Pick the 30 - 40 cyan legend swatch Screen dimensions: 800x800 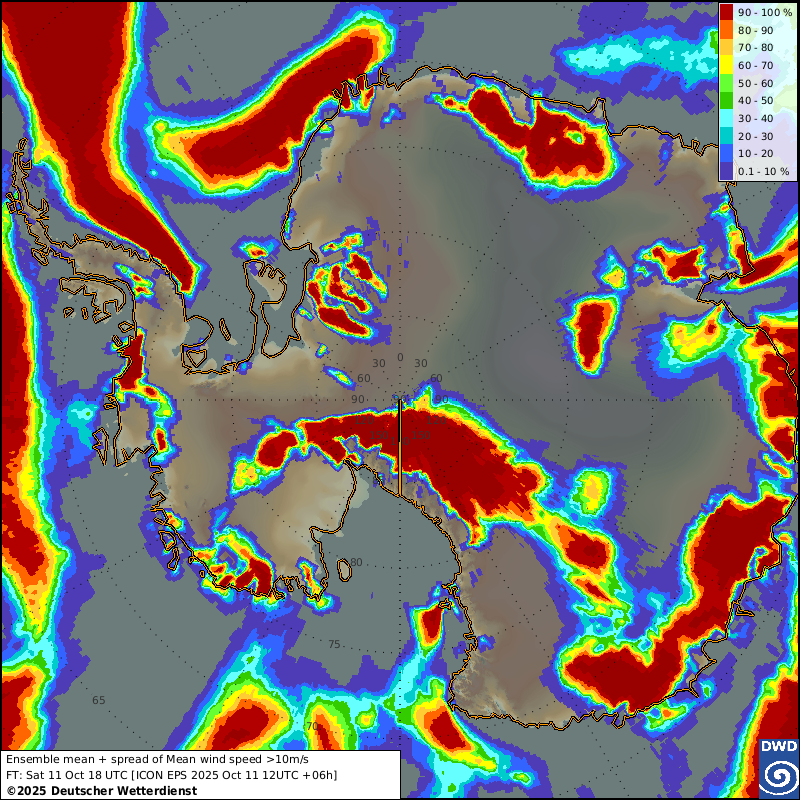(x=727, y=118)
